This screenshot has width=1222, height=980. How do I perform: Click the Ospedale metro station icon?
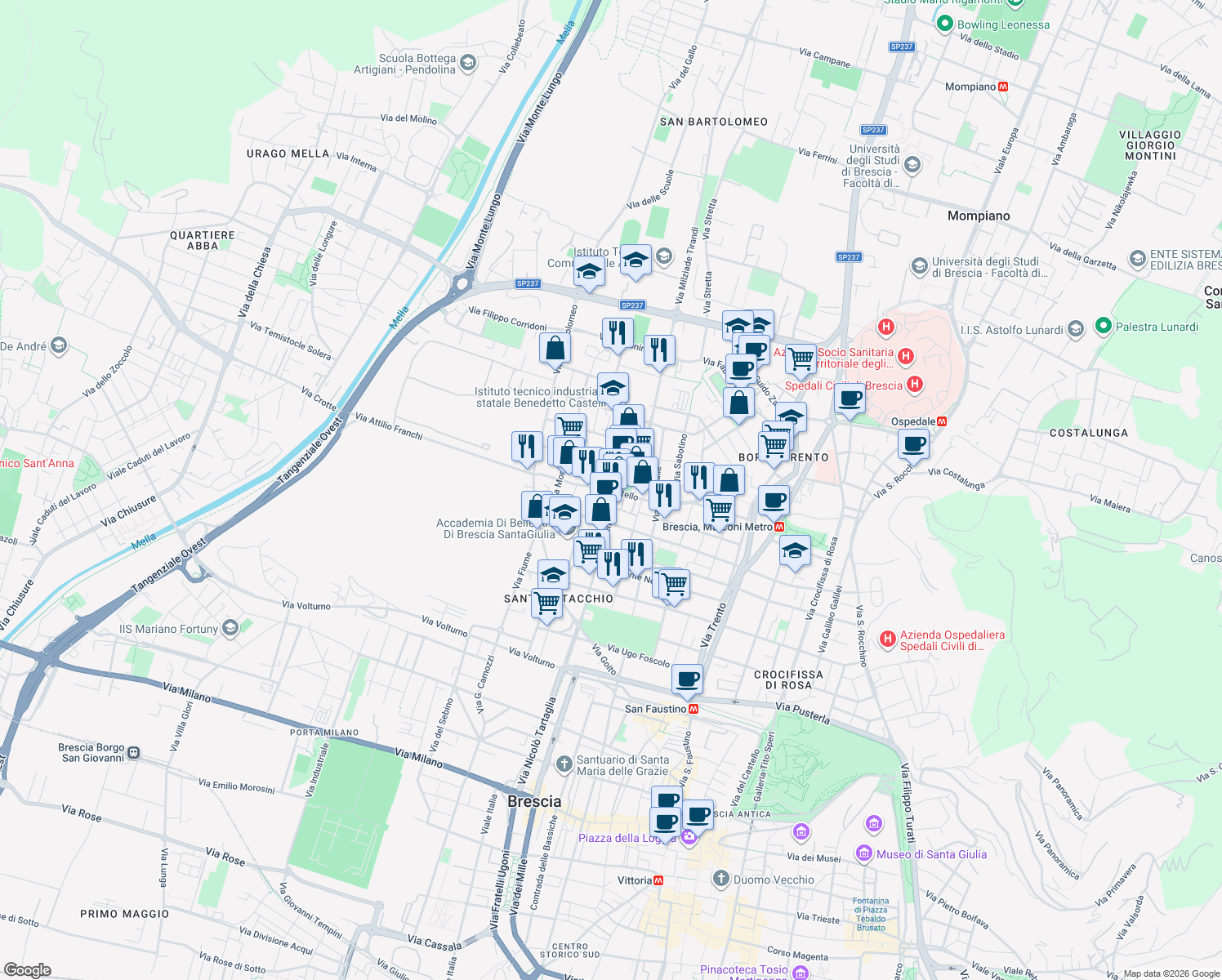pos(943,422)
